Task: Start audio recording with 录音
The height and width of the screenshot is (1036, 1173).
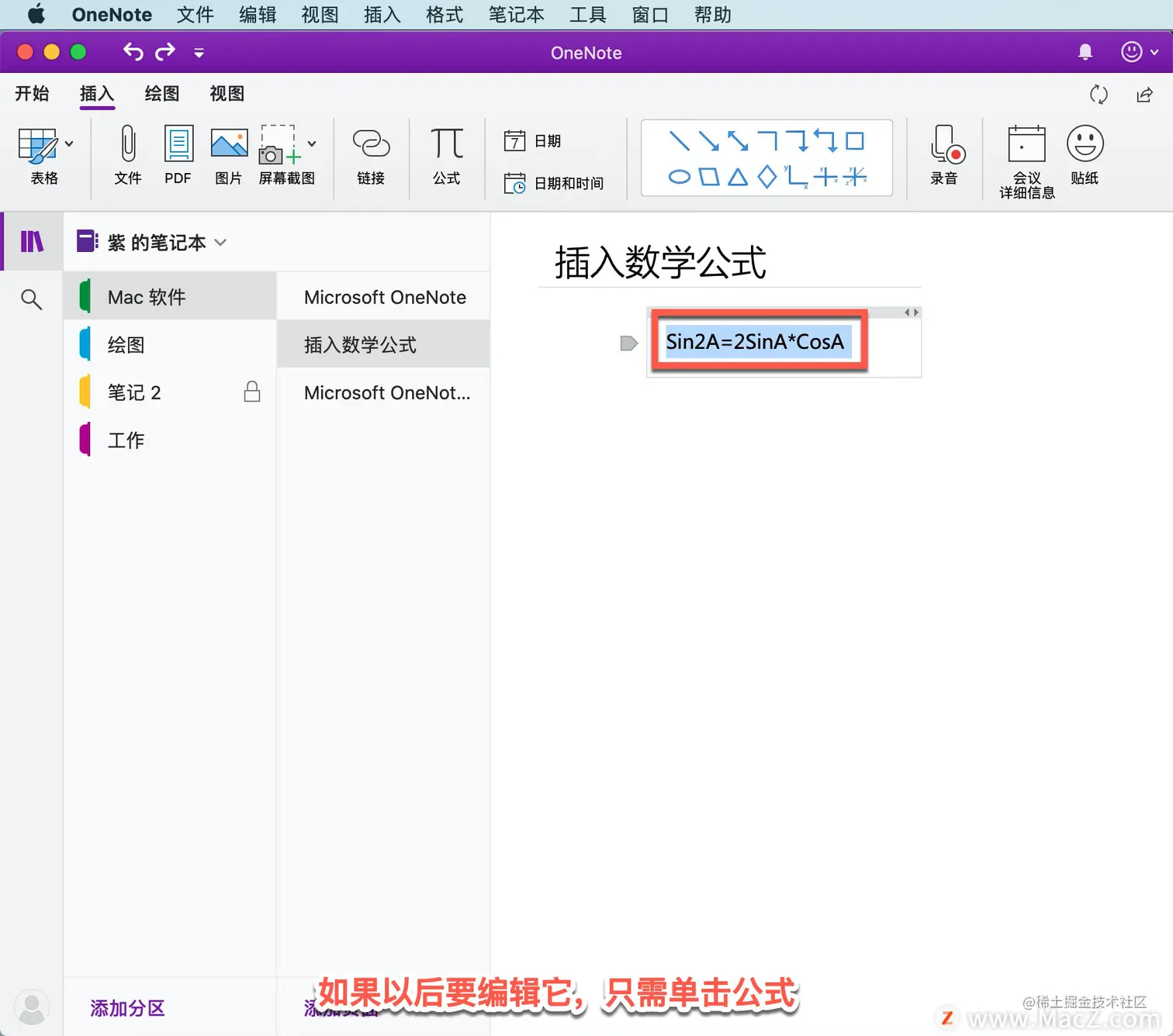Action: 945,155
